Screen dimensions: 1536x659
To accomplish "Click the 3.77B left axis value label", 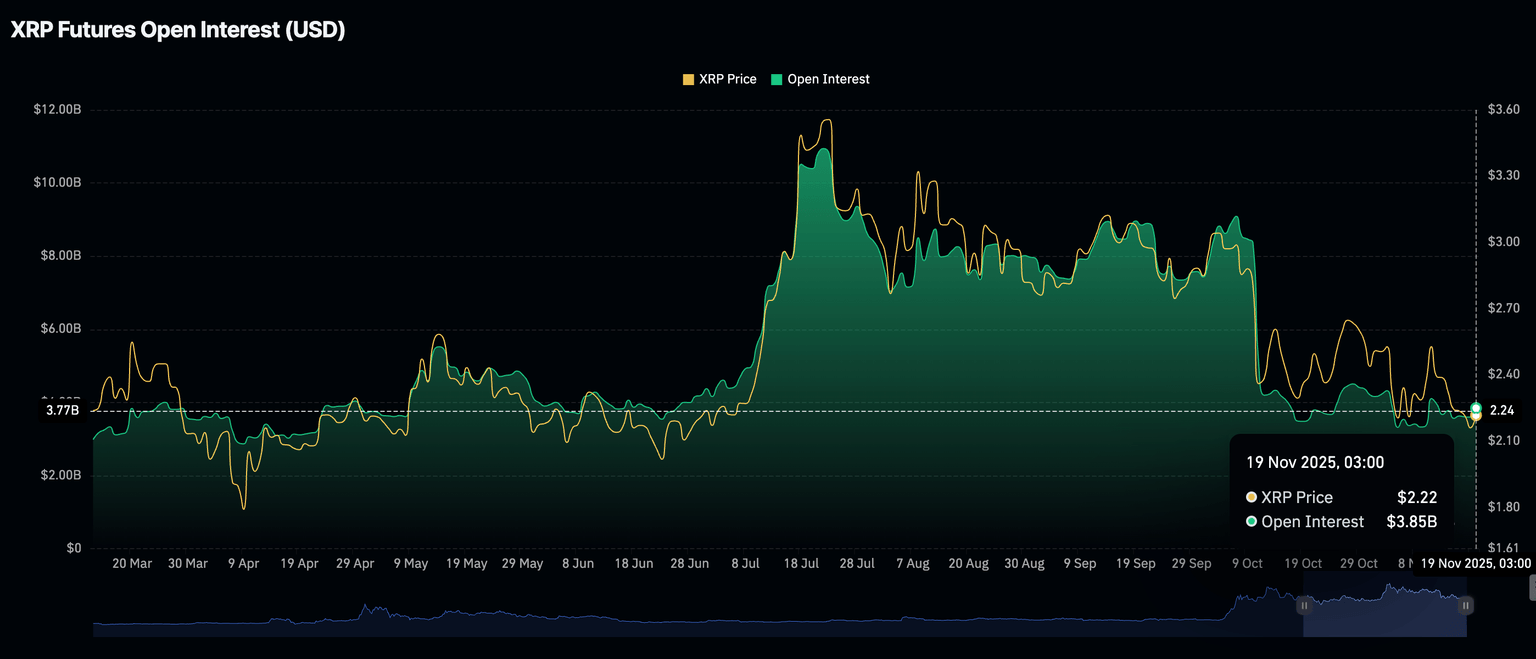I will 62,410.
